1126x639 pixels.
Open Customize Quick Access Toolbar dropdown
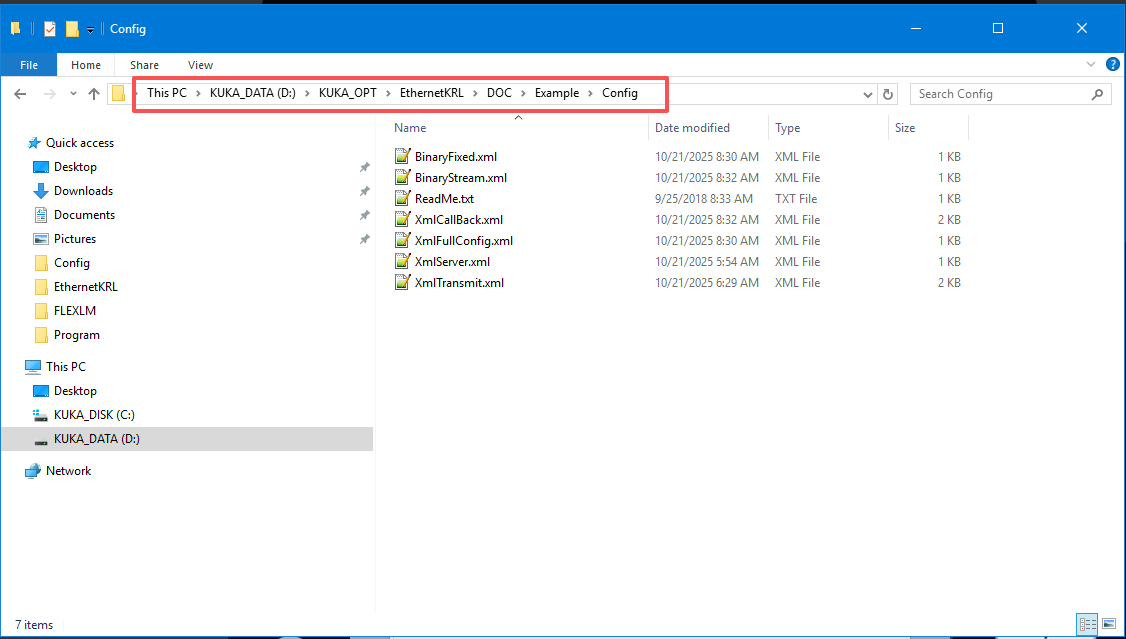(90, 29)
